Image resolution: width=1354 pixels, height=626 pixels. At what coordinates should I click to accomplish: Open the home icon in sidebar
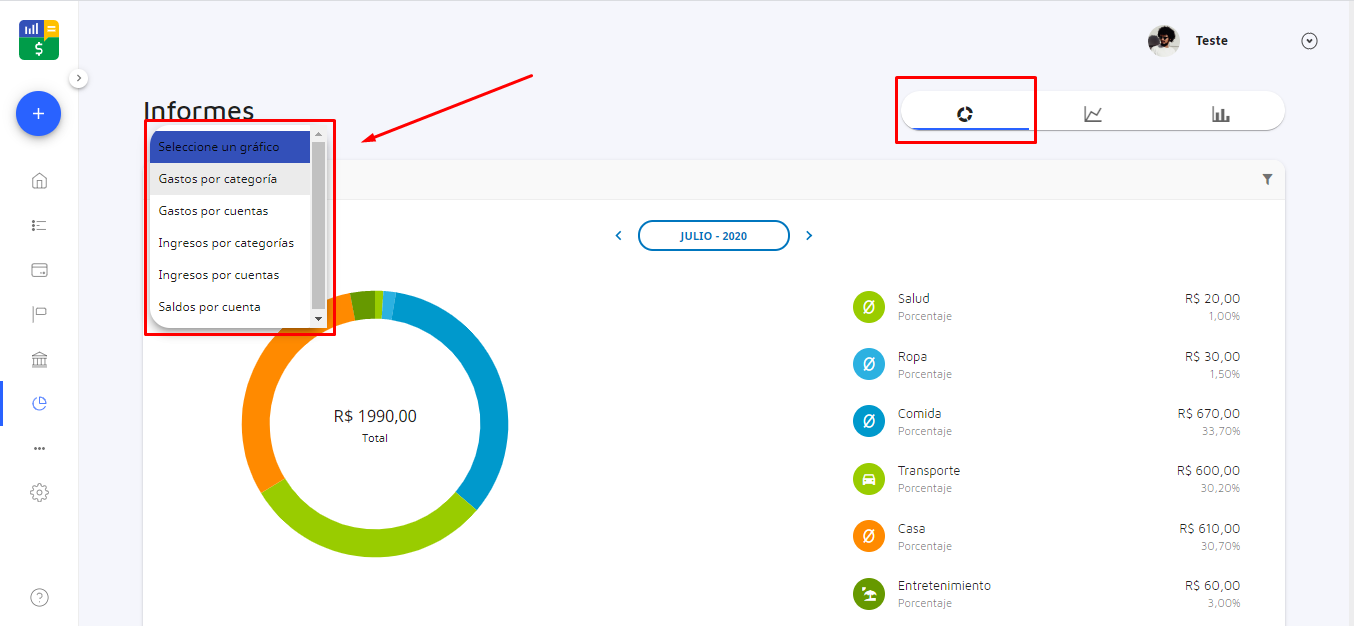click(x=39, y=181)
